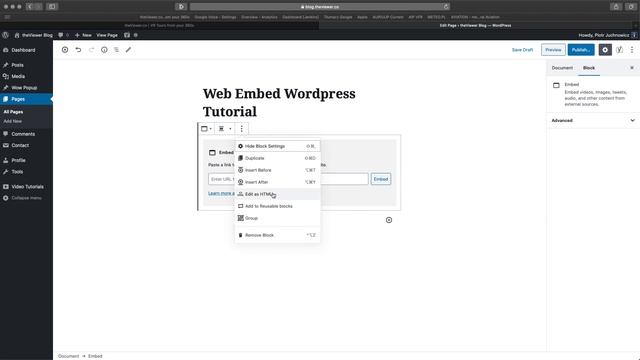
Task: Click the Safari share icon
Action: [616, 7]
